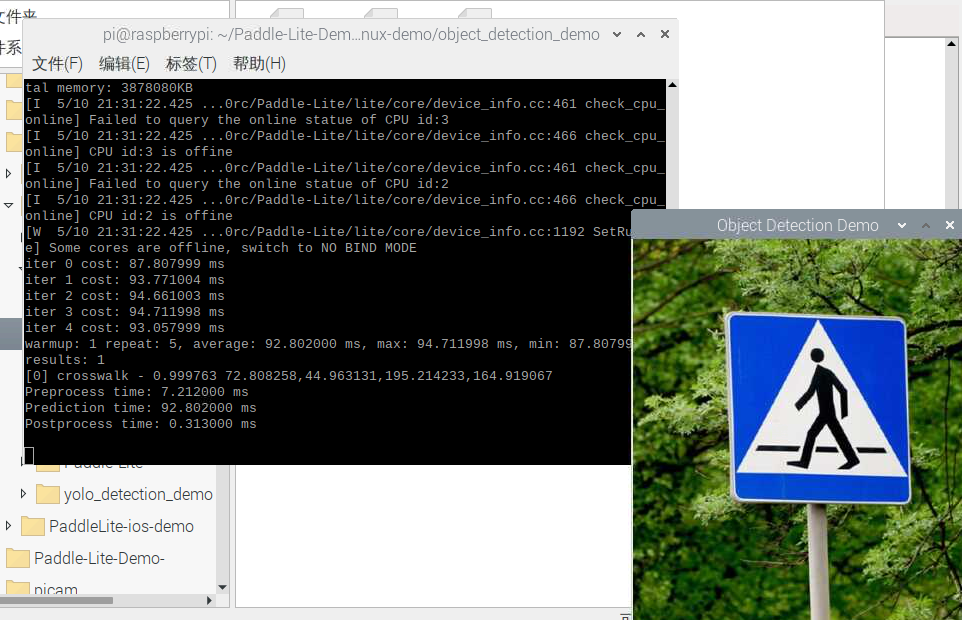Image resolution: width=962 pixels, height=620 pixels.
Task: Click 'warmup: 1 repeat: 5, average' summary line
Action: (328, 344)
